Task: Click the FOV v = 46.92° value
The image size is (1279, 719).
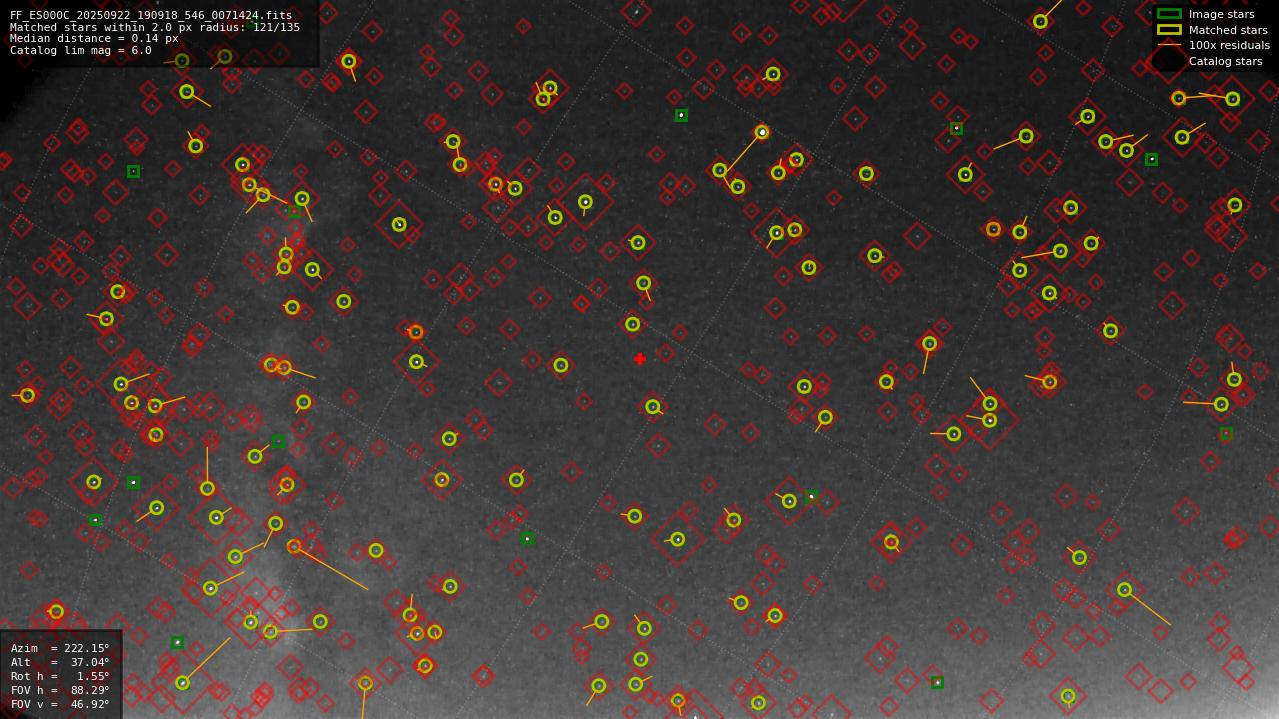Action: (x=60, y=704)
